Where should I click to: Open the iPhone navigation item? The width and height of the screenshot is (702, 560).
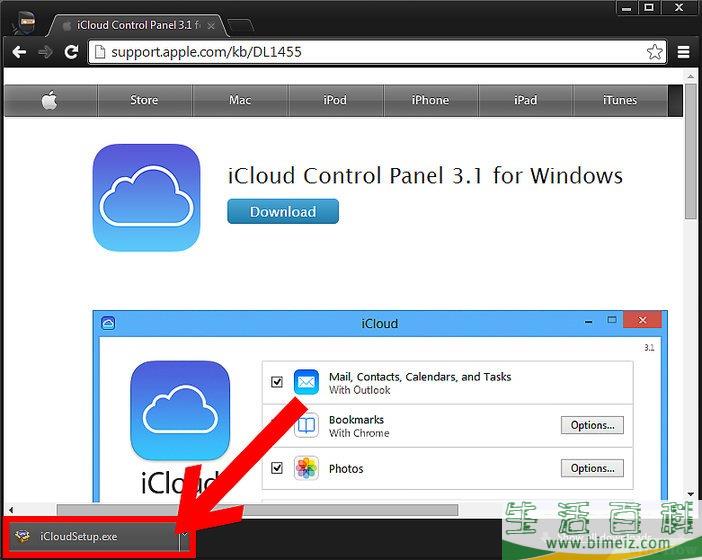pos(430,100)
